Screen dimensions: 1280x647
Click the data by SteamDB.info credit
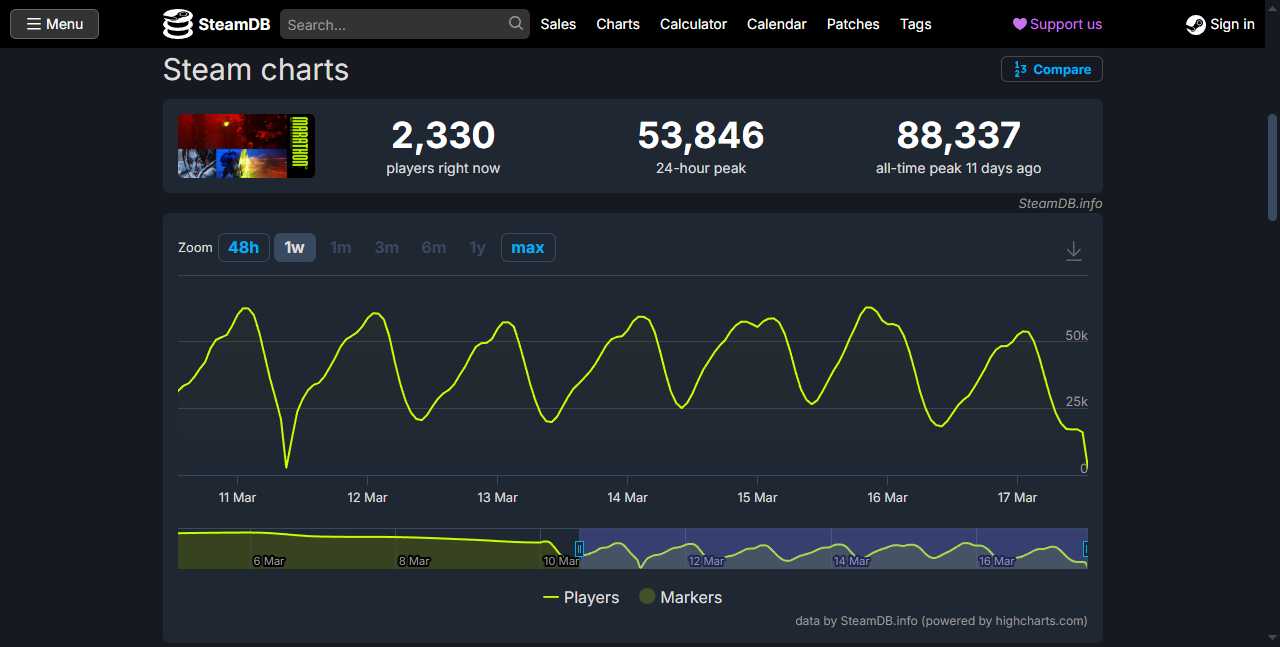(x=941, y=621)
